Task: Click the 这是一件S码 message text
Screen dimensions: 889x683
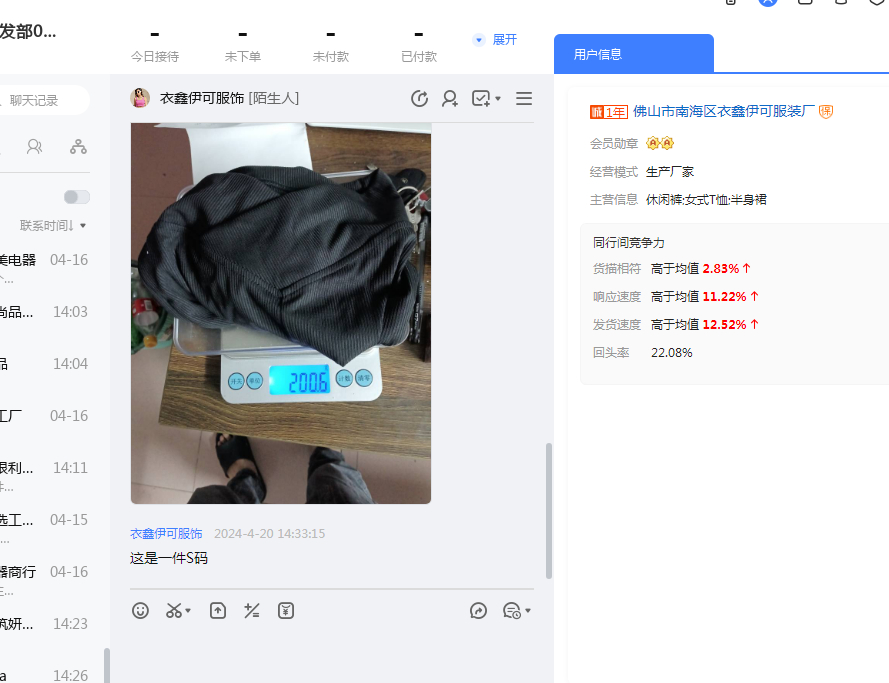Action: pyautogui.click(x=168, y=558)
